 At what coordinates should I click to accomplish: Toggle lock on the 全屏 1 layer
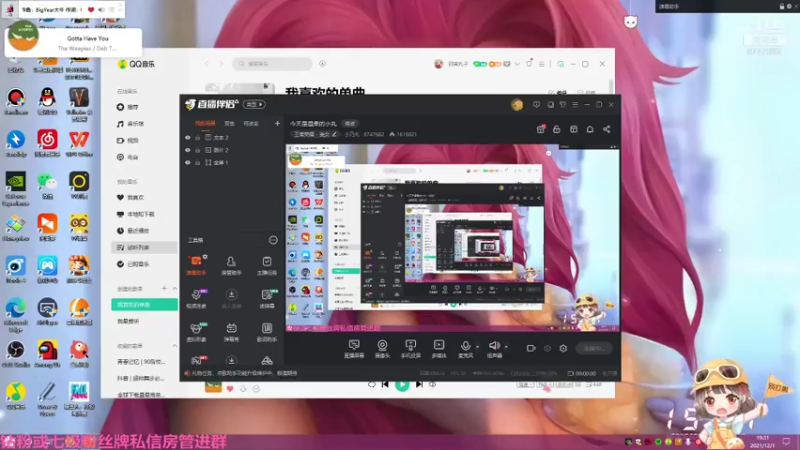197,162
